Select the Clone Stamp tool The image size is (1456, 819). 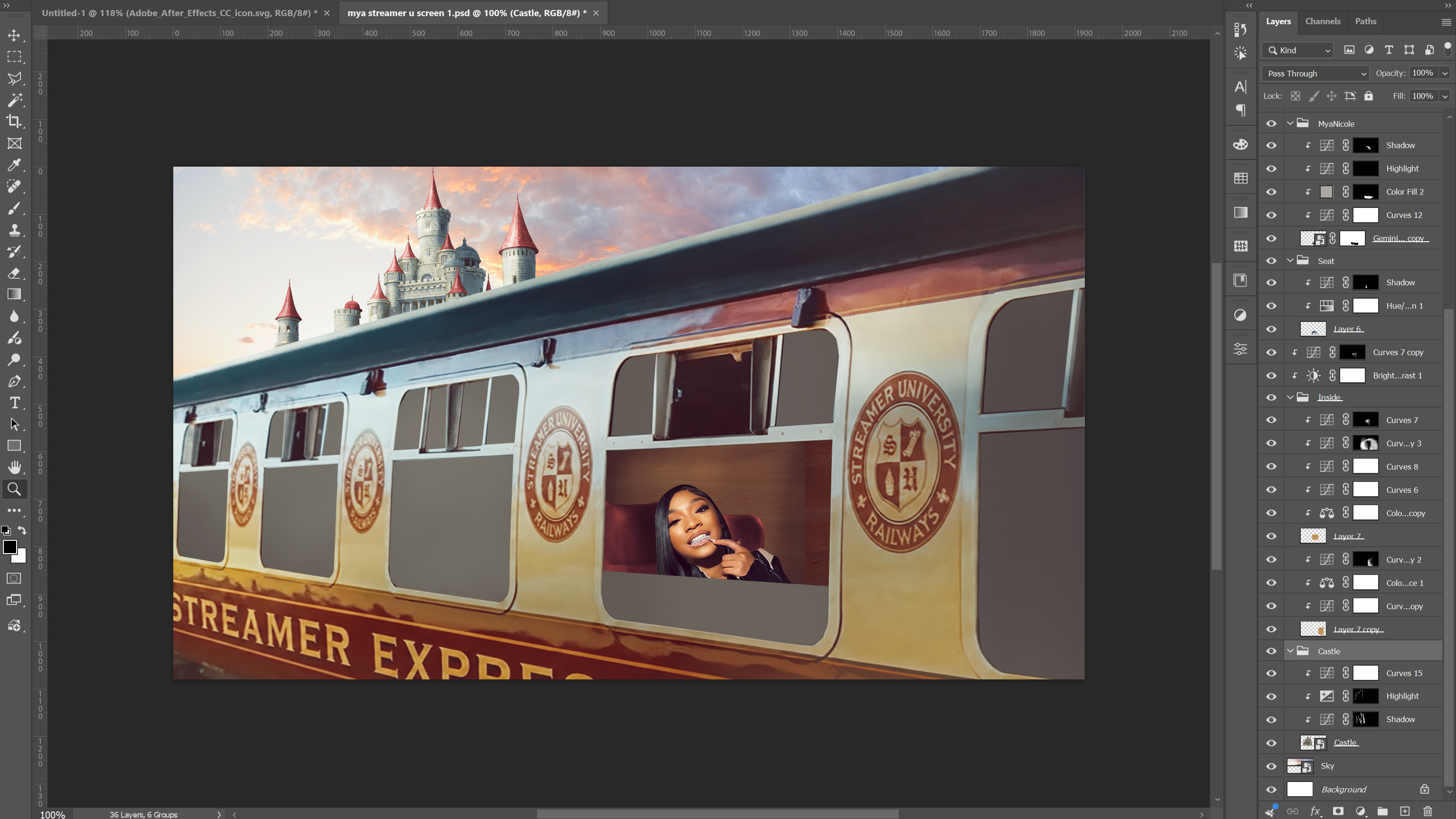click(14, 229)
